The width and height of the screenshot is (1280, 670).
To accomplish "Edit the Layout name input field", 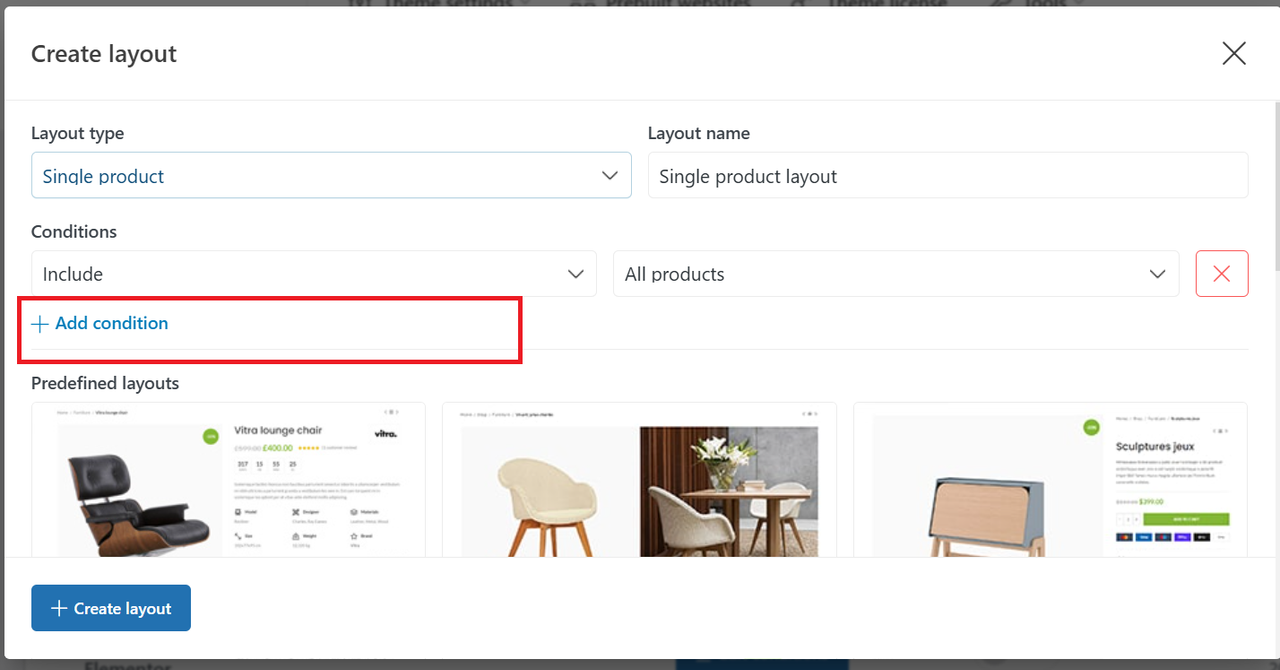I will pyautogui.click(x=948, y=175).
